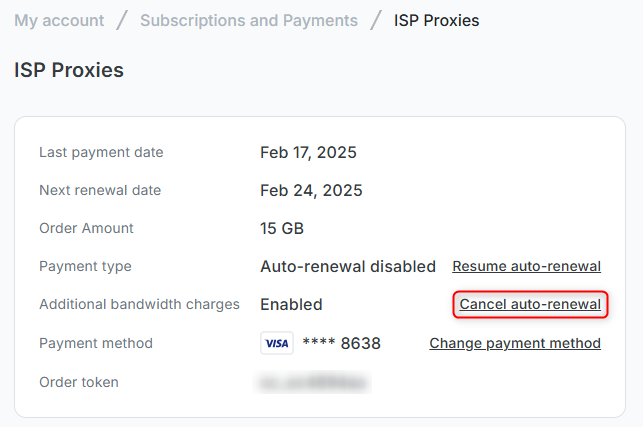The image size is (643, 427).
Task: Click the Payment type label
Action: click(85, 266)
